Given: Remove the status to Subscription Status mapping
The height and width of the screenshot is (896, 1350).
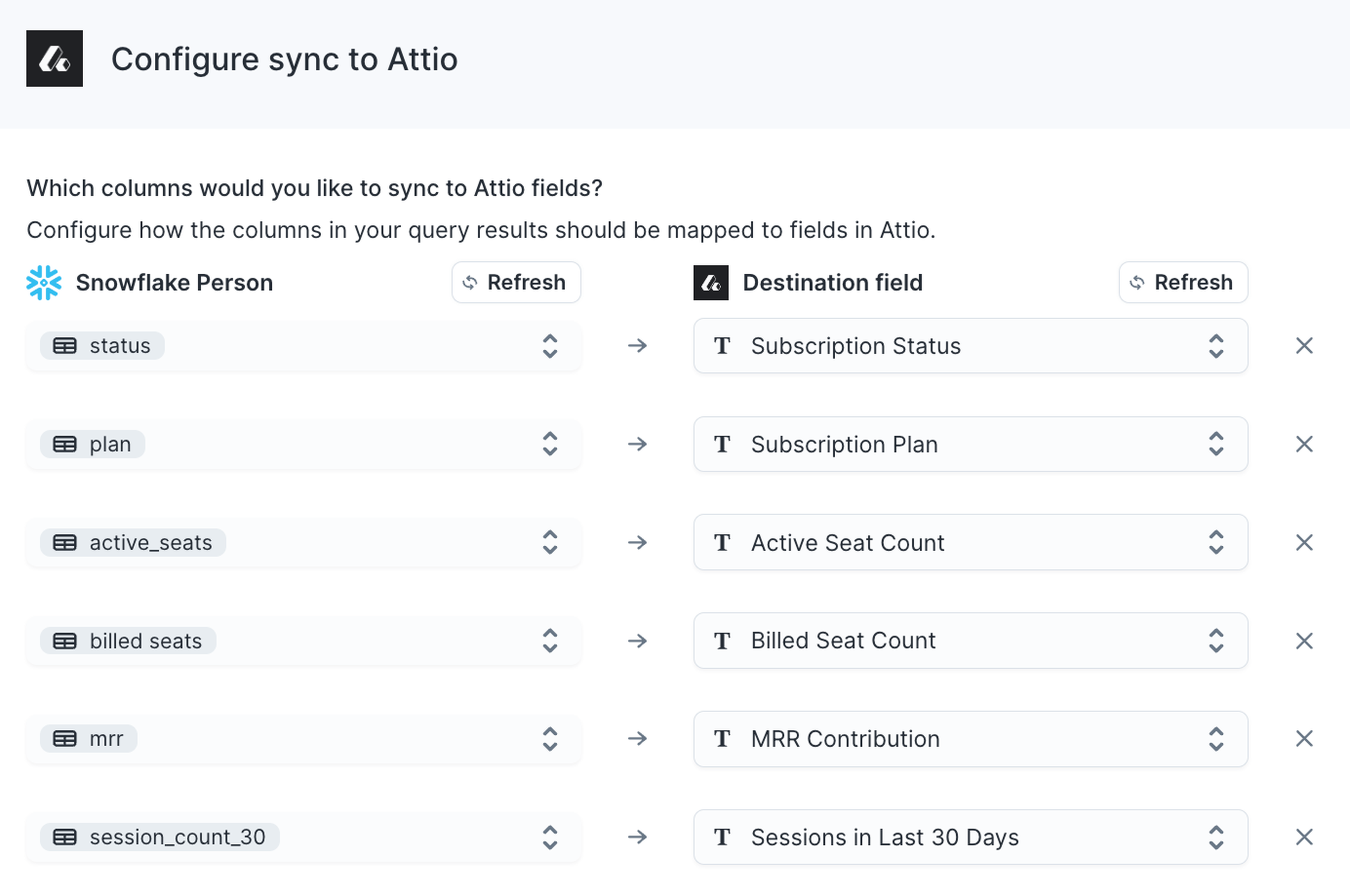Looking at the screenshot, I should point(1304,346).
